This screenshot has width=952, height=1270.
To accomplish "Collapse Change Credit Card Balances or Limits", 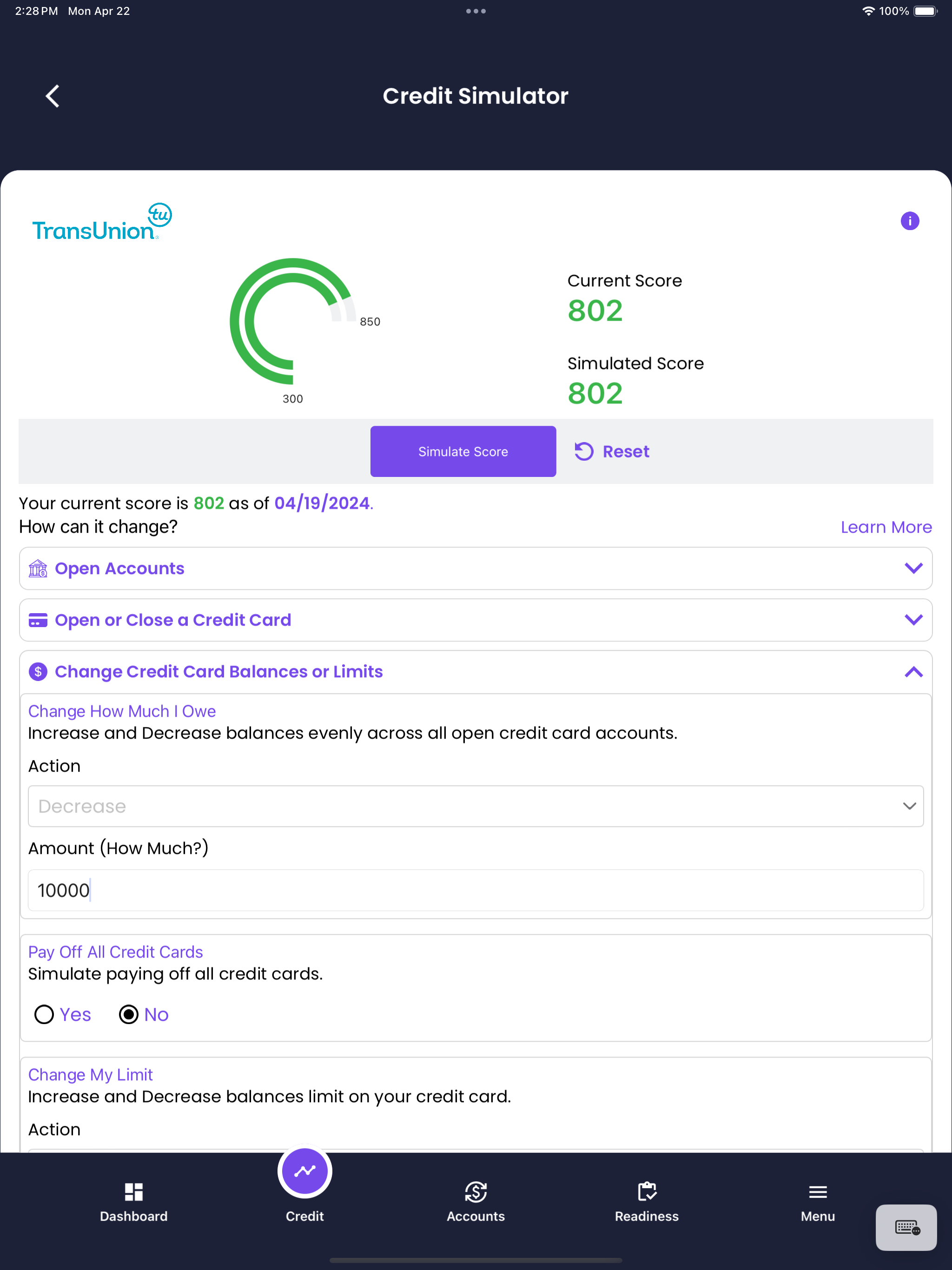I will (913, 672).
